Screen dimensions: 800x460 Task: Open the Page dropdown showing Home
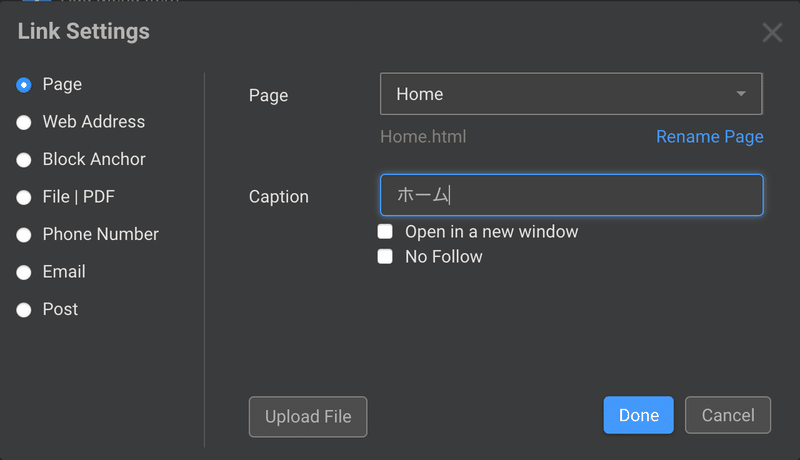[571, 94]
